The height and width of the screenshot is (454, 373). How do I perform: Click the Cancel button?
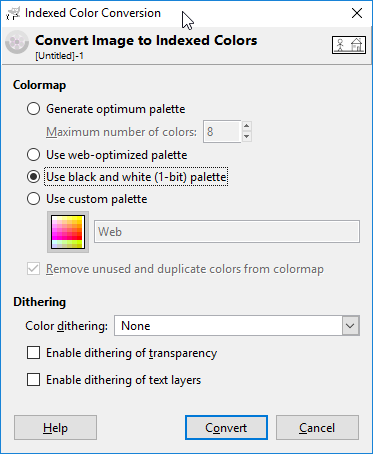(317, 428)
